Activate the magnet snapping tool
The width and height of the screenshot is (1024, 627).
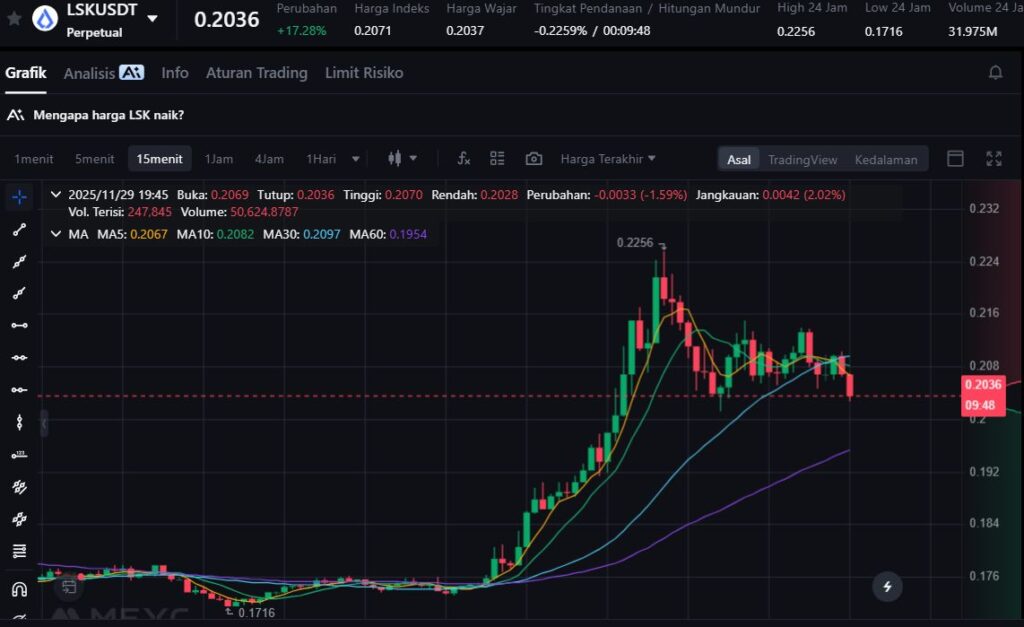click(19, 589)
